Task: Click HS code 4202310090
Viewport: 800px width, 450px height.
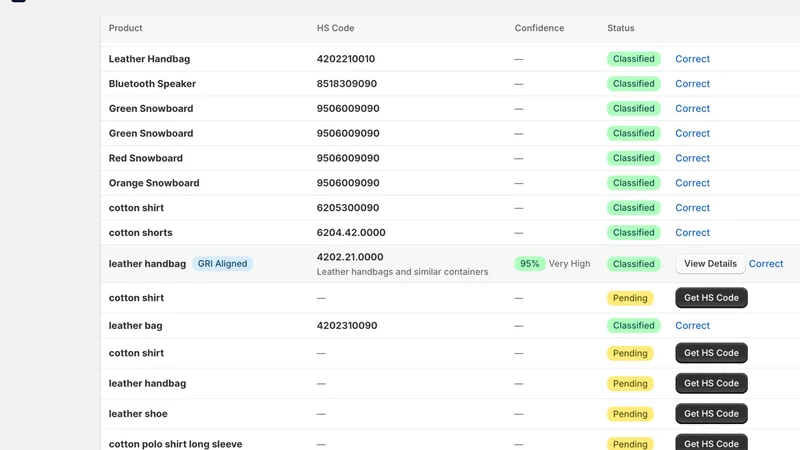Action: click(x=347, y=326)
